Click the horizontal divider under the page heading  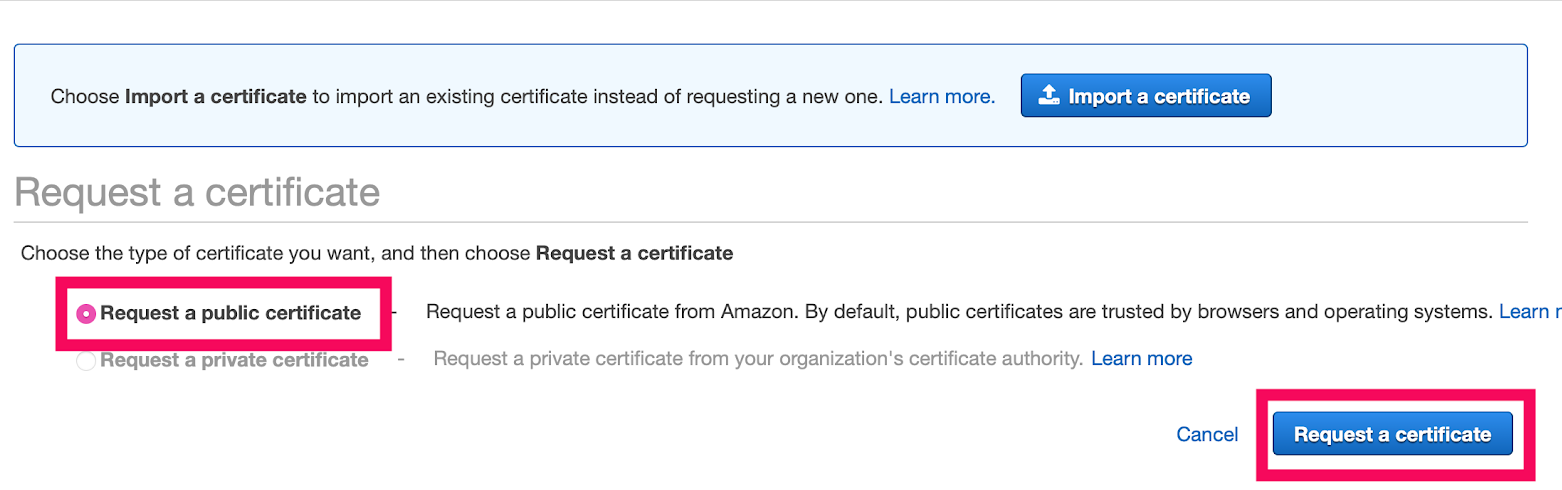point(770,222)
